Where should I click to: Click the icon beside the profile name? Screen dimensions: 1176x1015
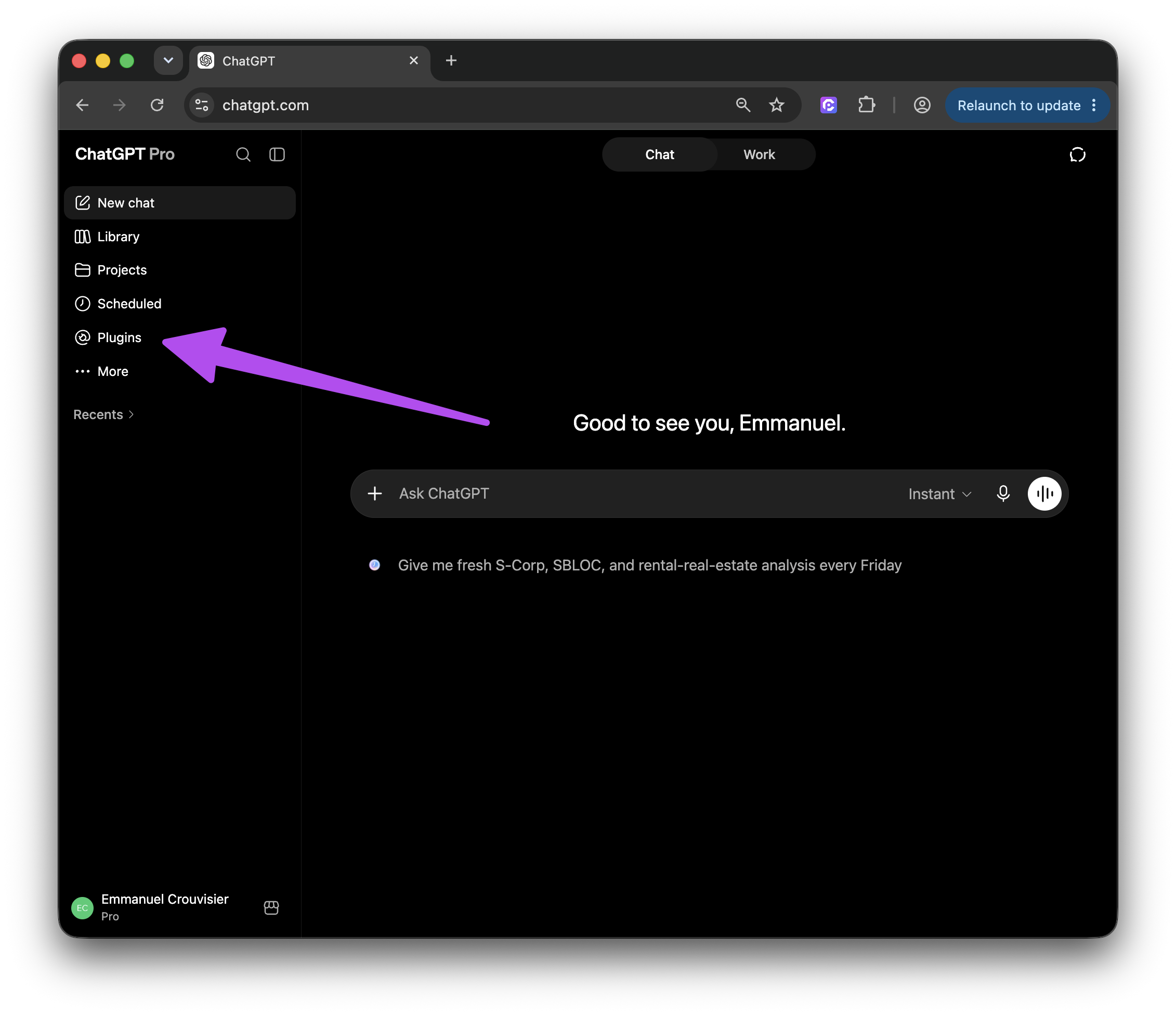tap(271, 907)
